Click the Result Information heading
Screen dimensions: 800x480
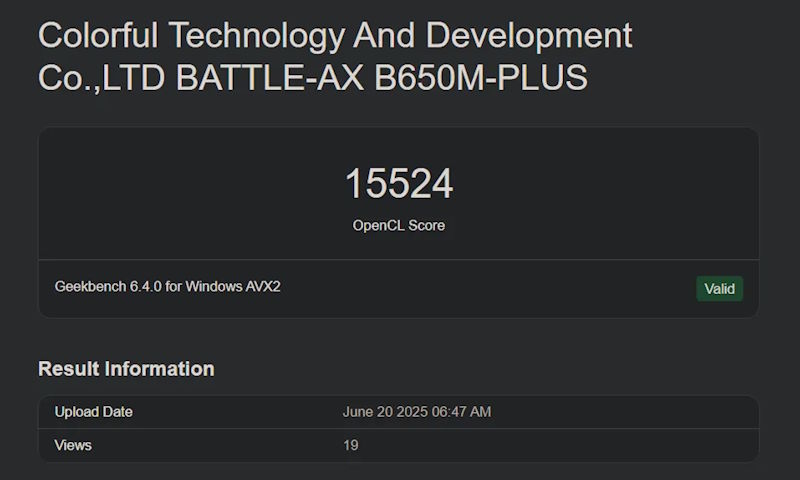(126, 369)
